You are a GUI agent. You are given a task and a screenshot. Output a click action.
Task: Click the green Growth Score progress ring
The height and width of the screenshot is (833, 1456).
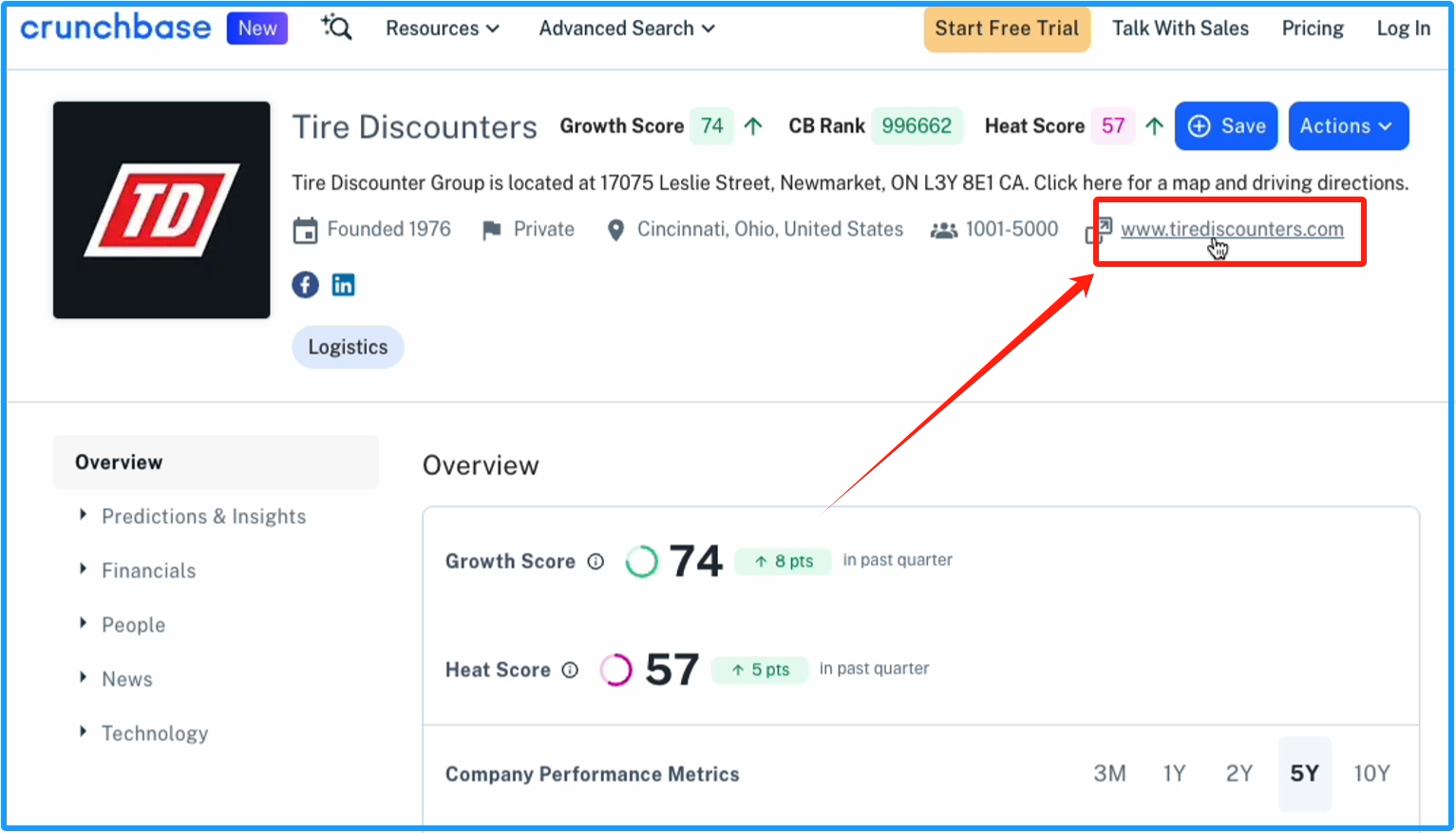642,561
